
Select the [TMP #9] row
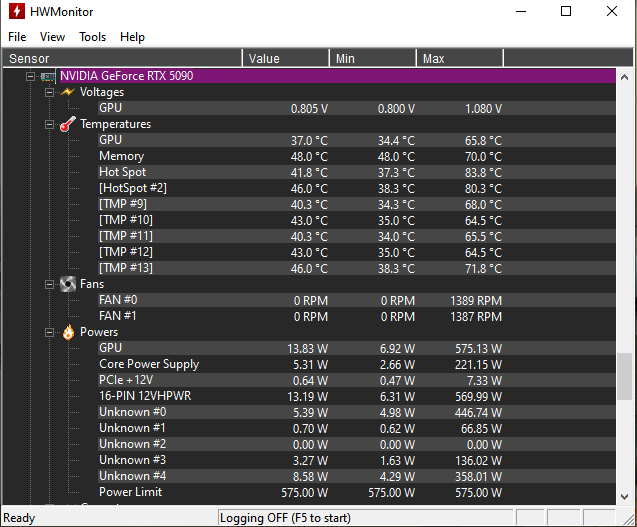point(357,204)
